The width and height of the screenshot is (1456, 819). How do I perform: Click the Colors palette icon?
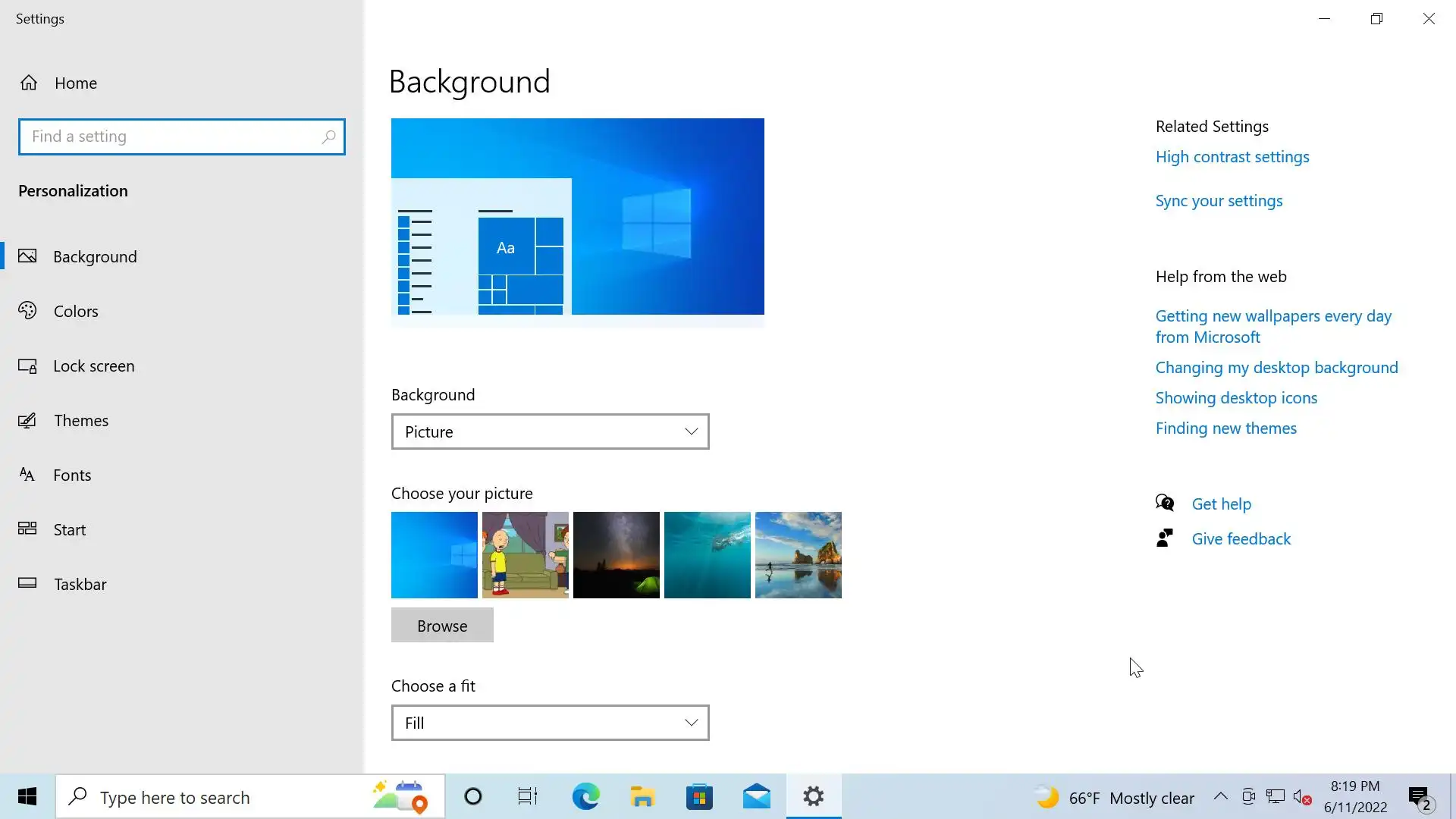coord(27,311)
